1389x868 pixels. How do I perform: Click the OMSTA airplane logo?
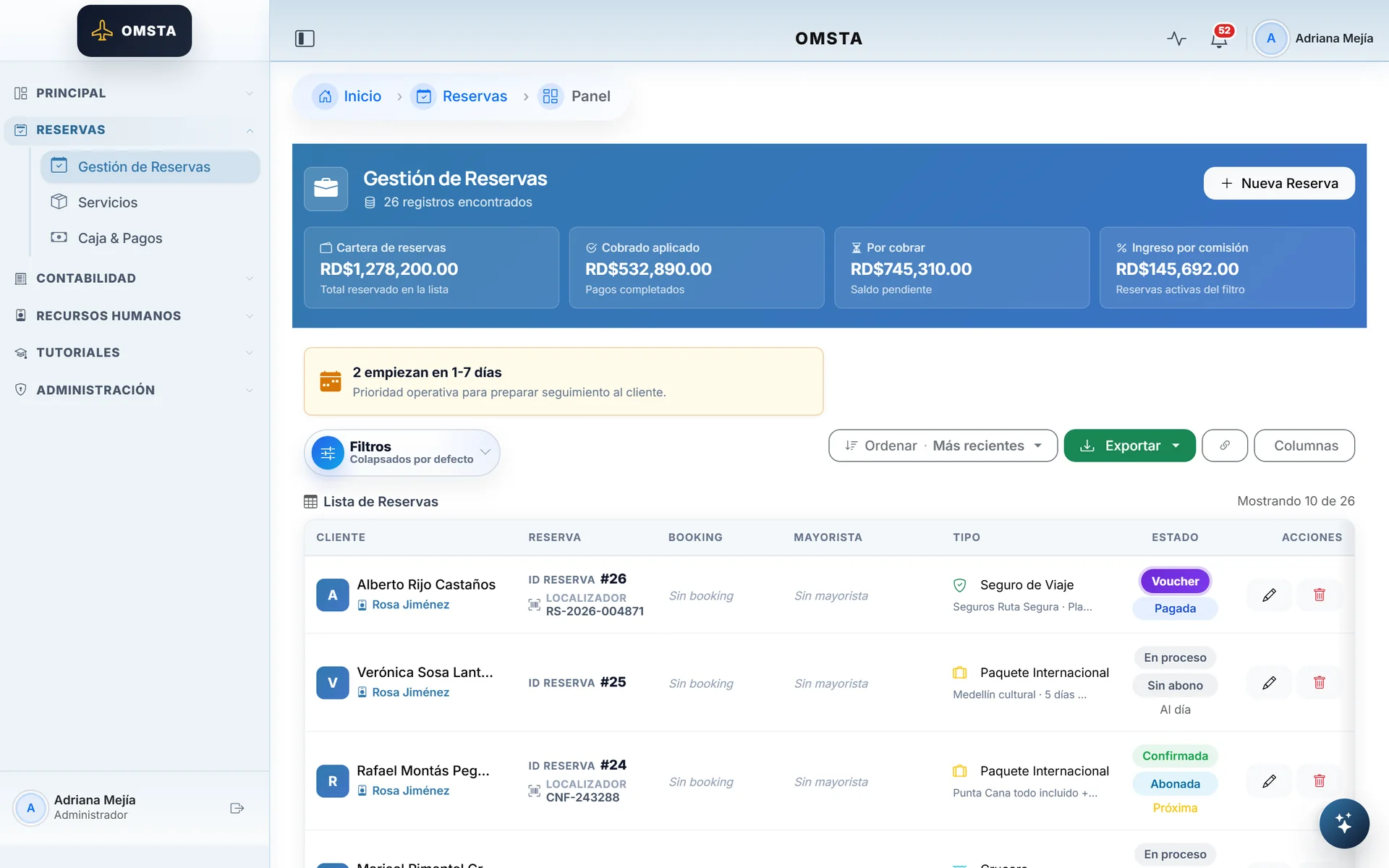tap(135, 31)
